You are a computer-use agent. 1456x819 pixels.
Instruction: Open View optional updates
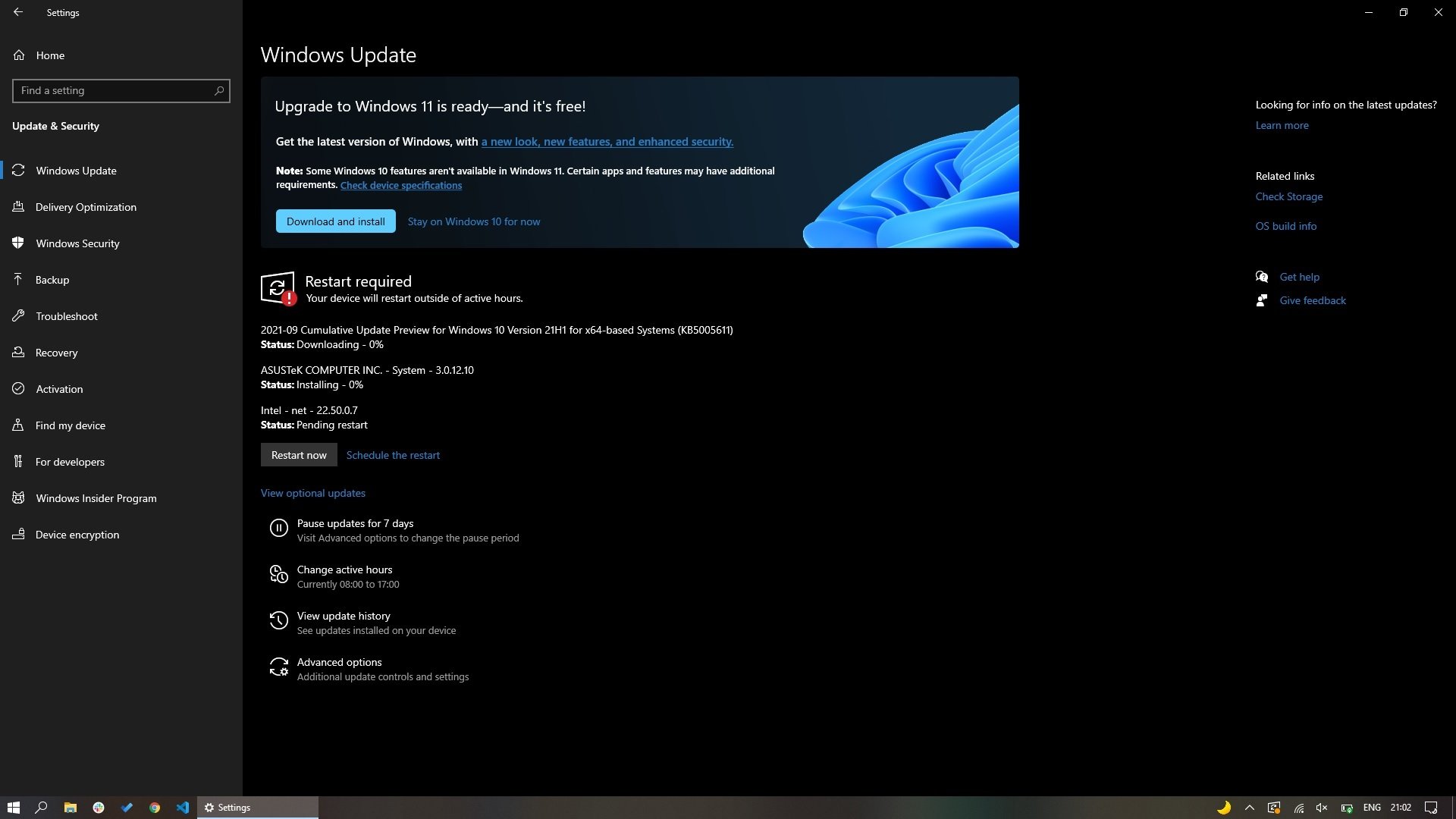click(313, 493)
